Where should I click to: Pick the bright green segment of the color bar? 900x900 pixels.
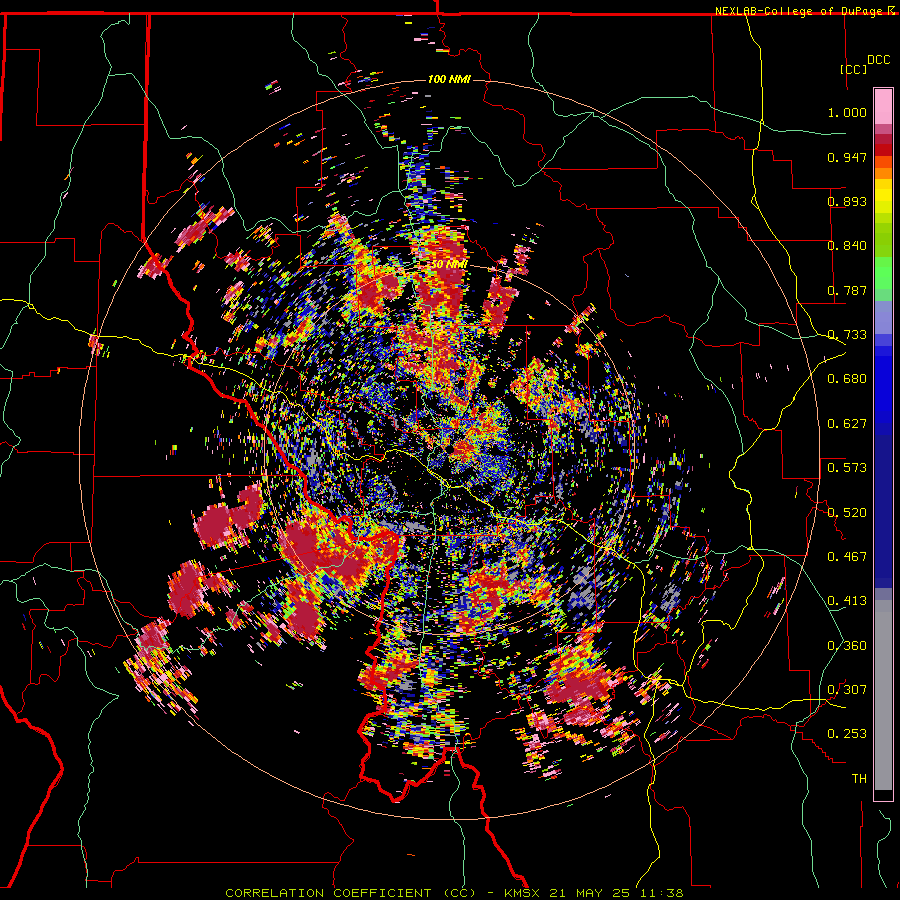point(883,273)
